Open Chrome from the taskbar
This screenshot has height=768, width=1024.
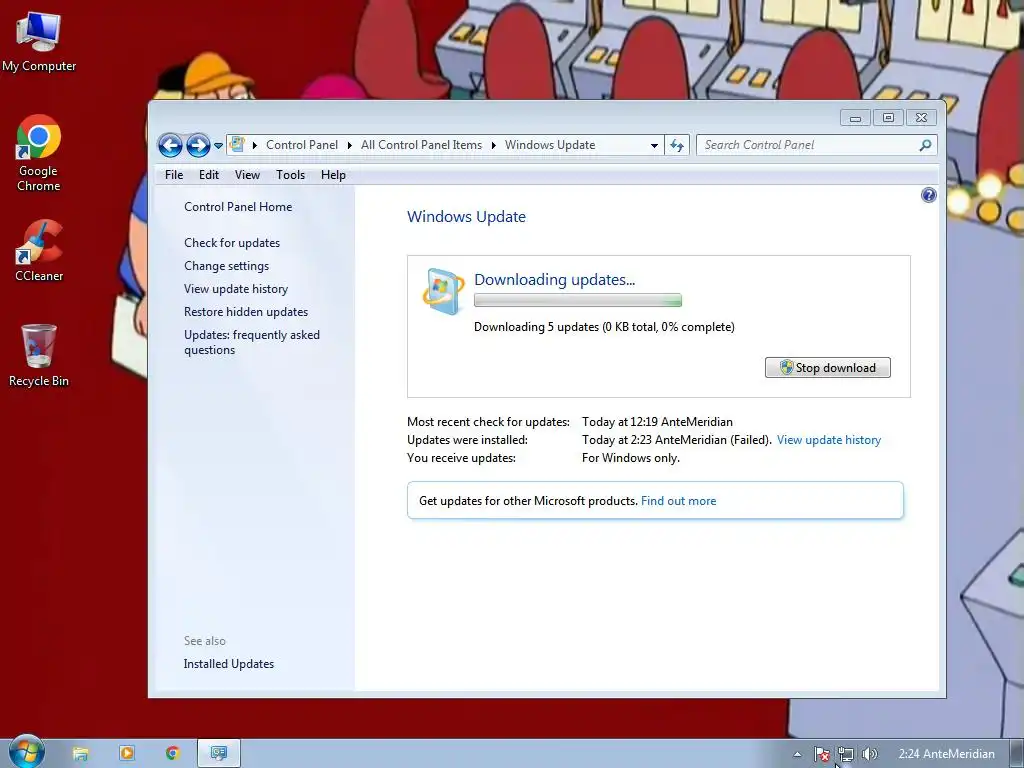click(x=172, y=754)
